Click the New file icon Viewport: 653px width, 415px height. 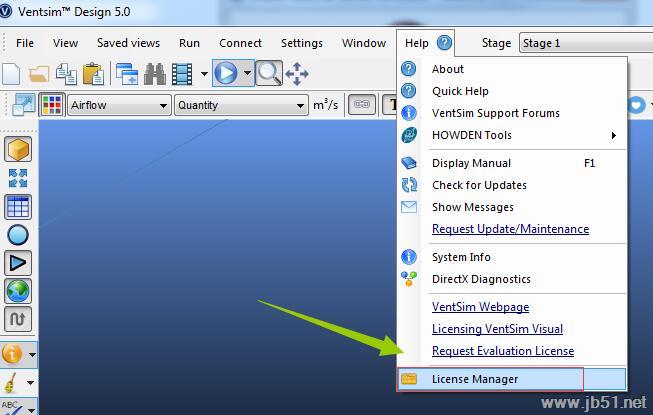[x=11, y=74]
